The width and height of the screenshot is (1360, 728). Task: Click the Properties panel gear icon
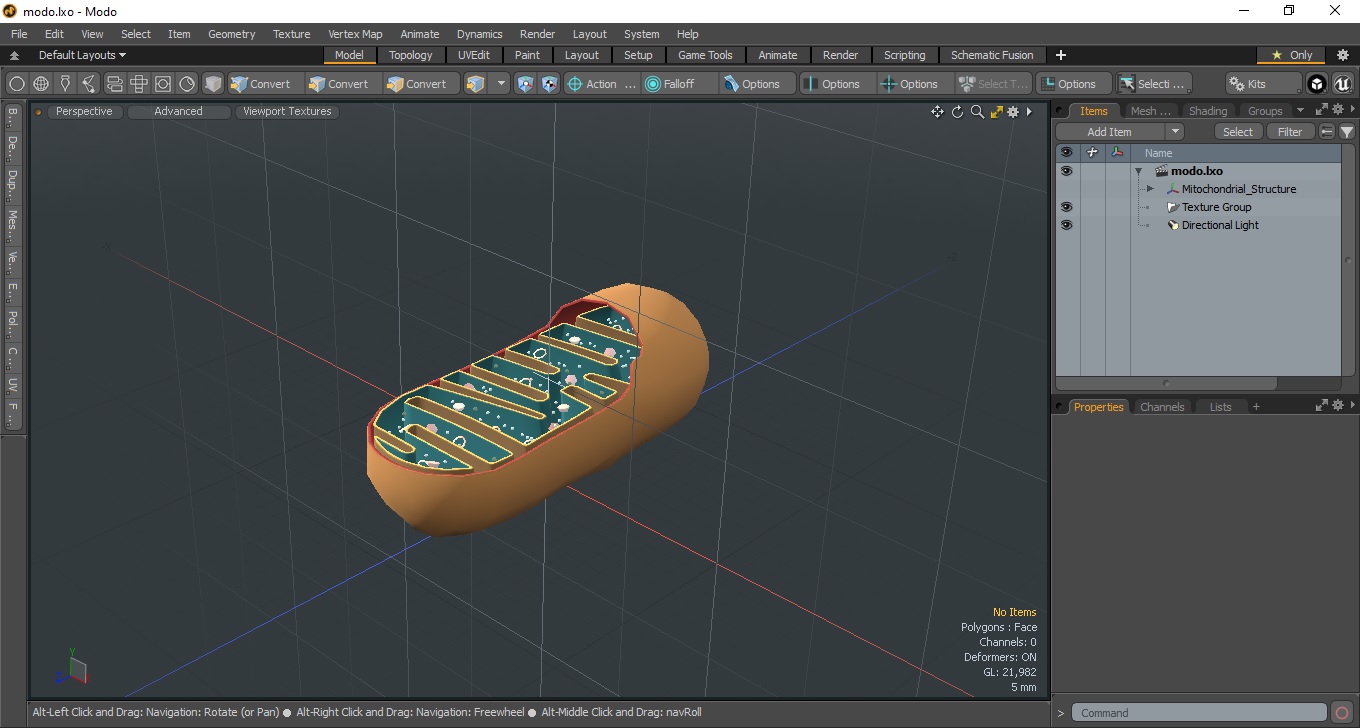coord(1337,406)
